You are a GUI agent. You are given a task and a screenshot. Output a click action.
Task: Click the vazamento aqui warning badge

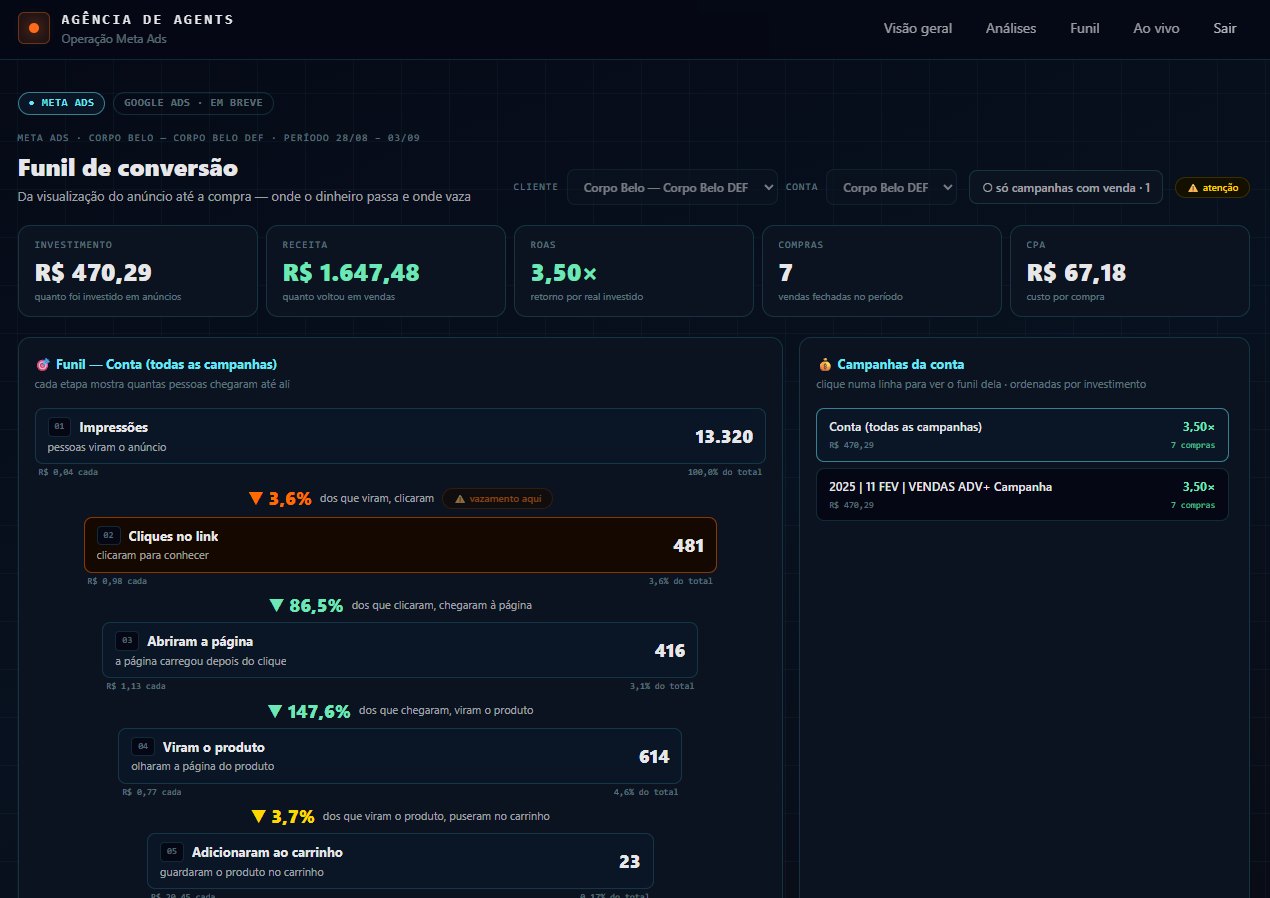(497, 498)
